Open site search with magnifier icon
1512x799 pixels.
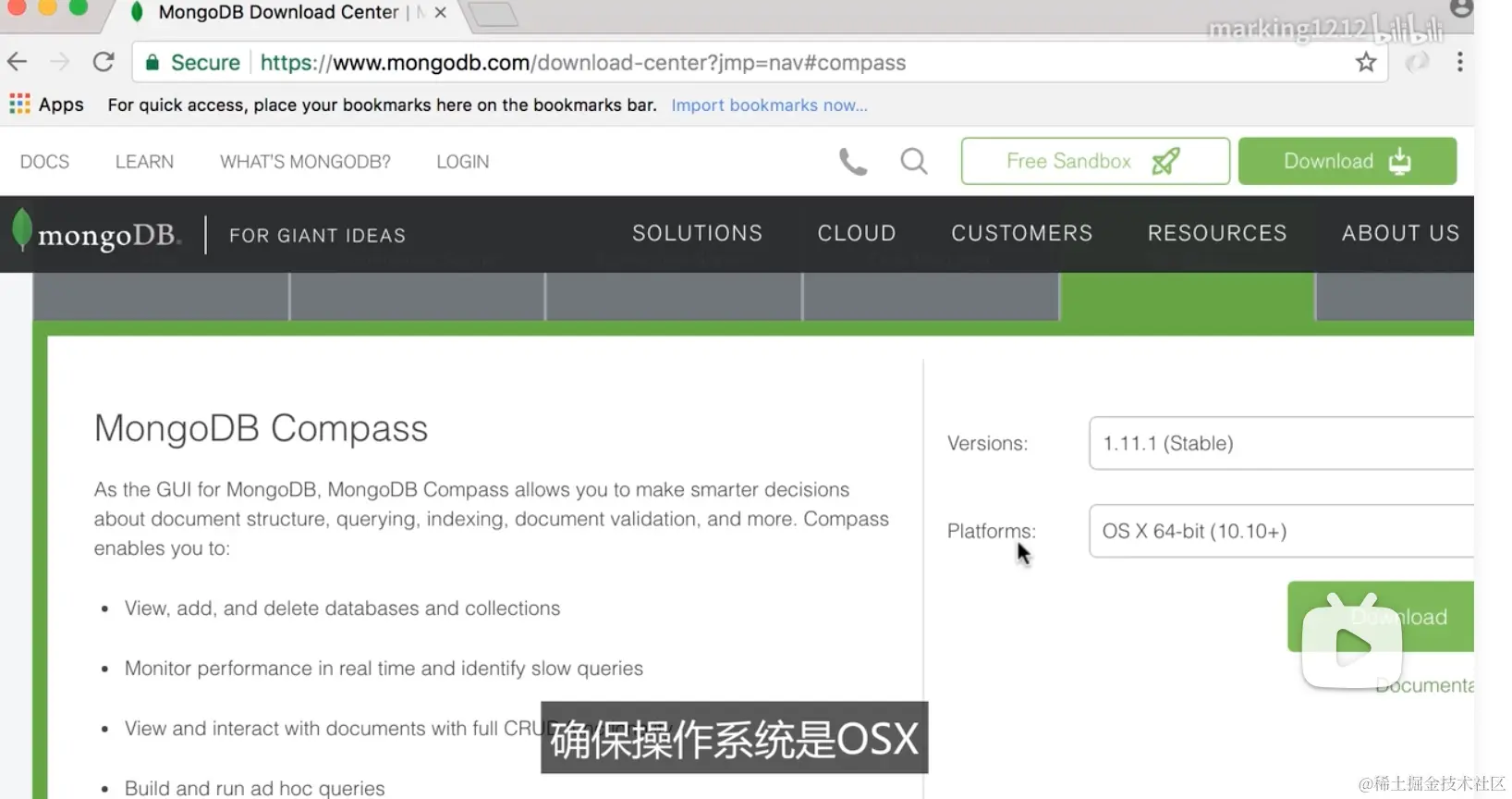(x=914, y=161)
